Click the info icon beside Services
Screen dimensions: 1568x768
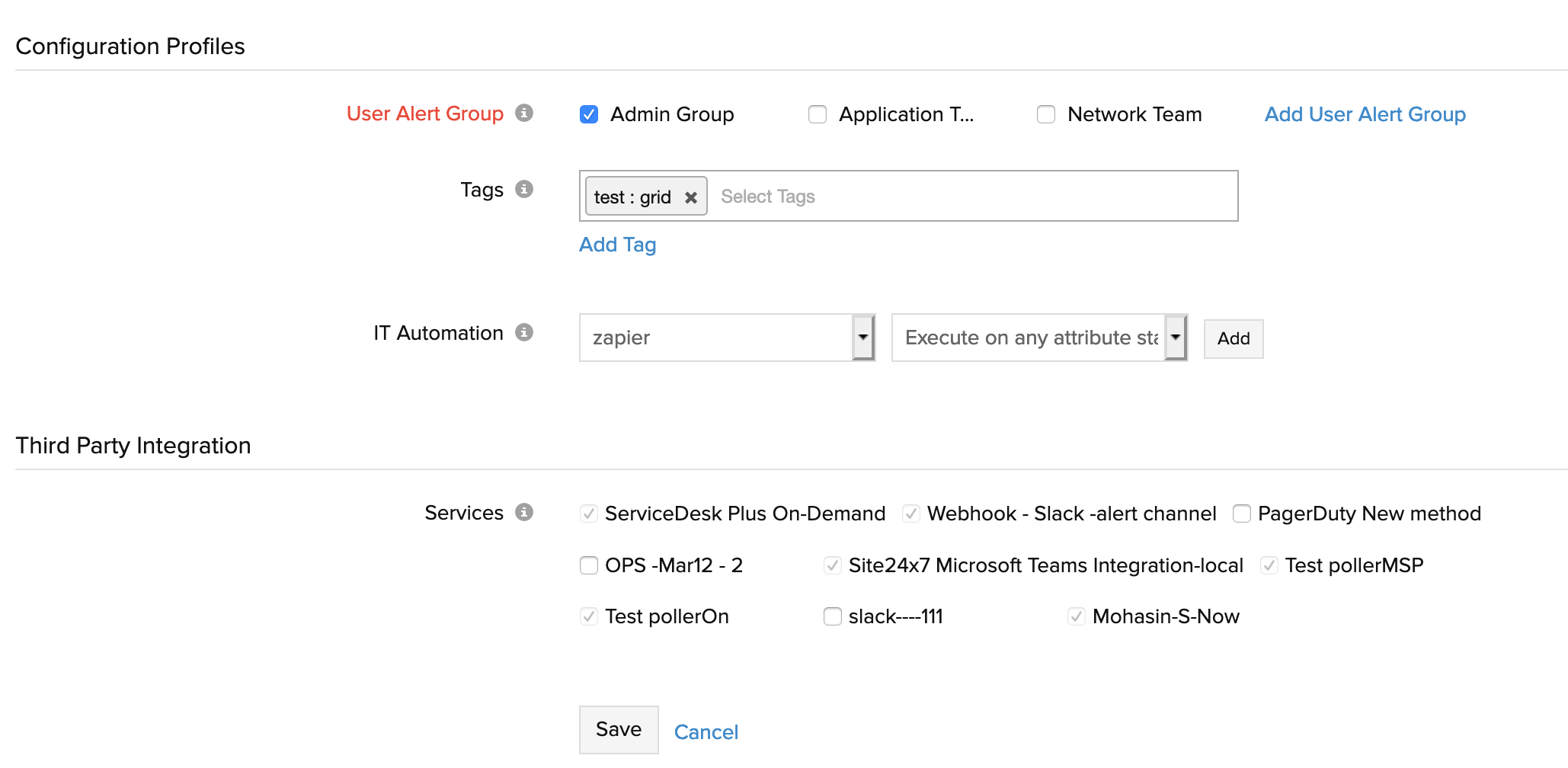tap(523, 512)
